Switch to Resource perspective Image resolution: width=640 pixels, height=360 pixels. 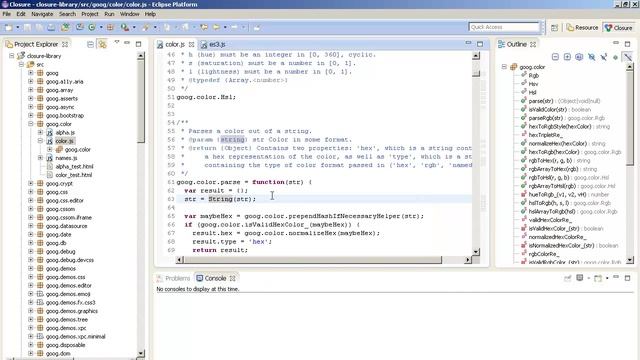(x=582, y=28)
